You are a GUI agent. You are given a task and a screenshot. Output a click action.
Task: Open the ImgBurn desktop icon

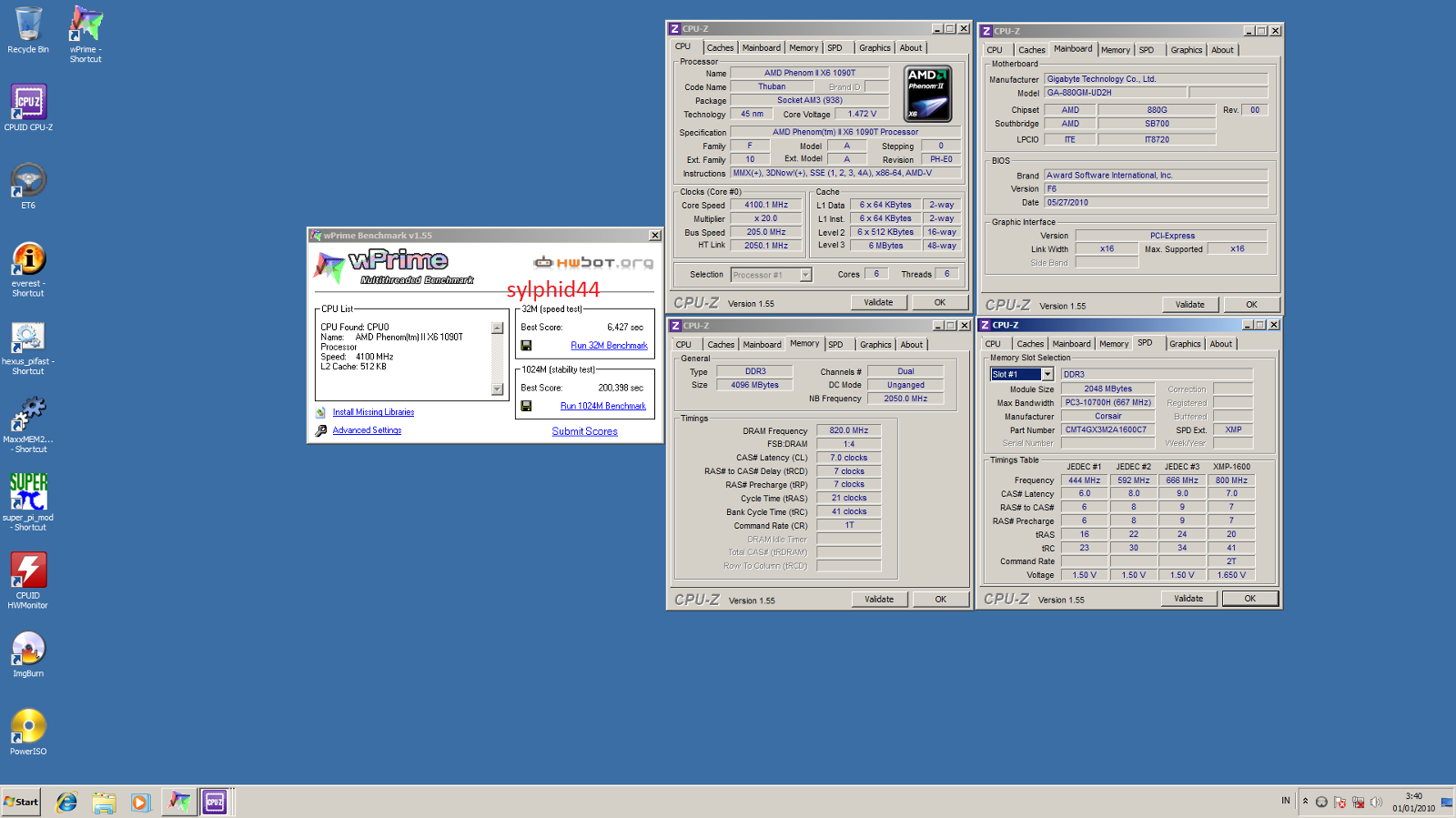coord(28,654)
